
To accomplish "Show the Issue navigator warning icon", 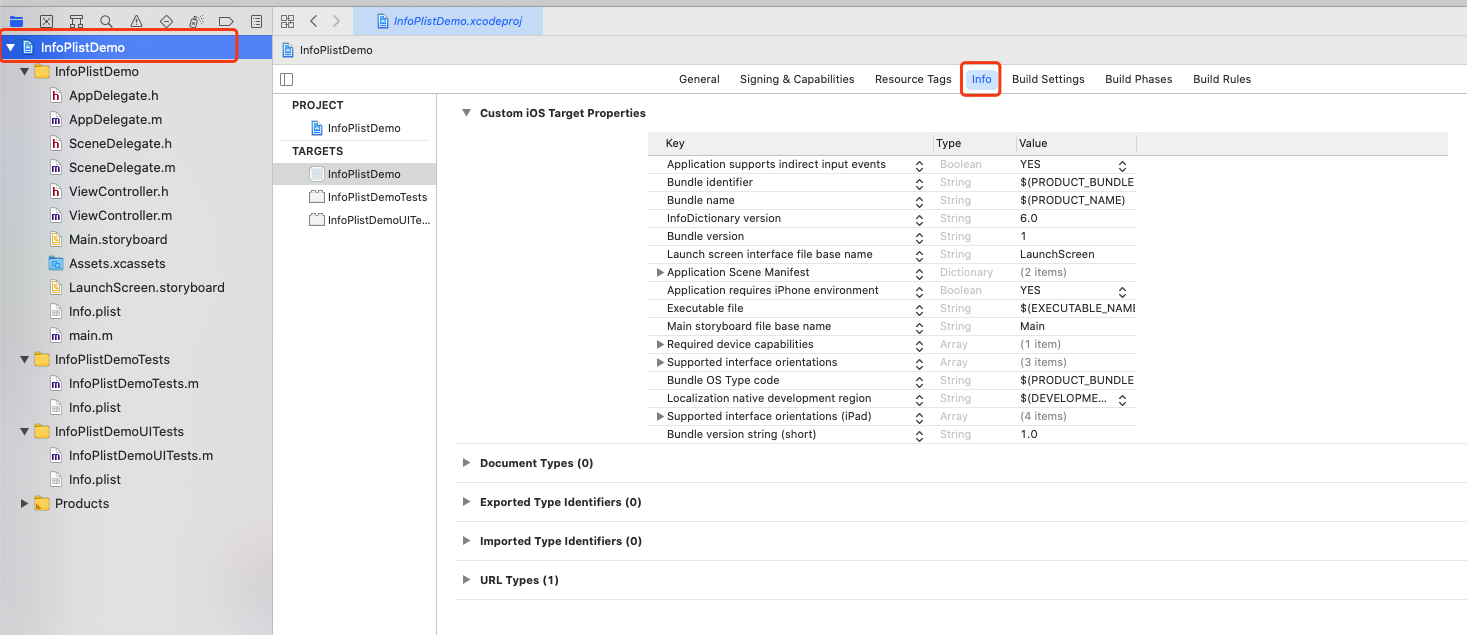I will [136, 21].
